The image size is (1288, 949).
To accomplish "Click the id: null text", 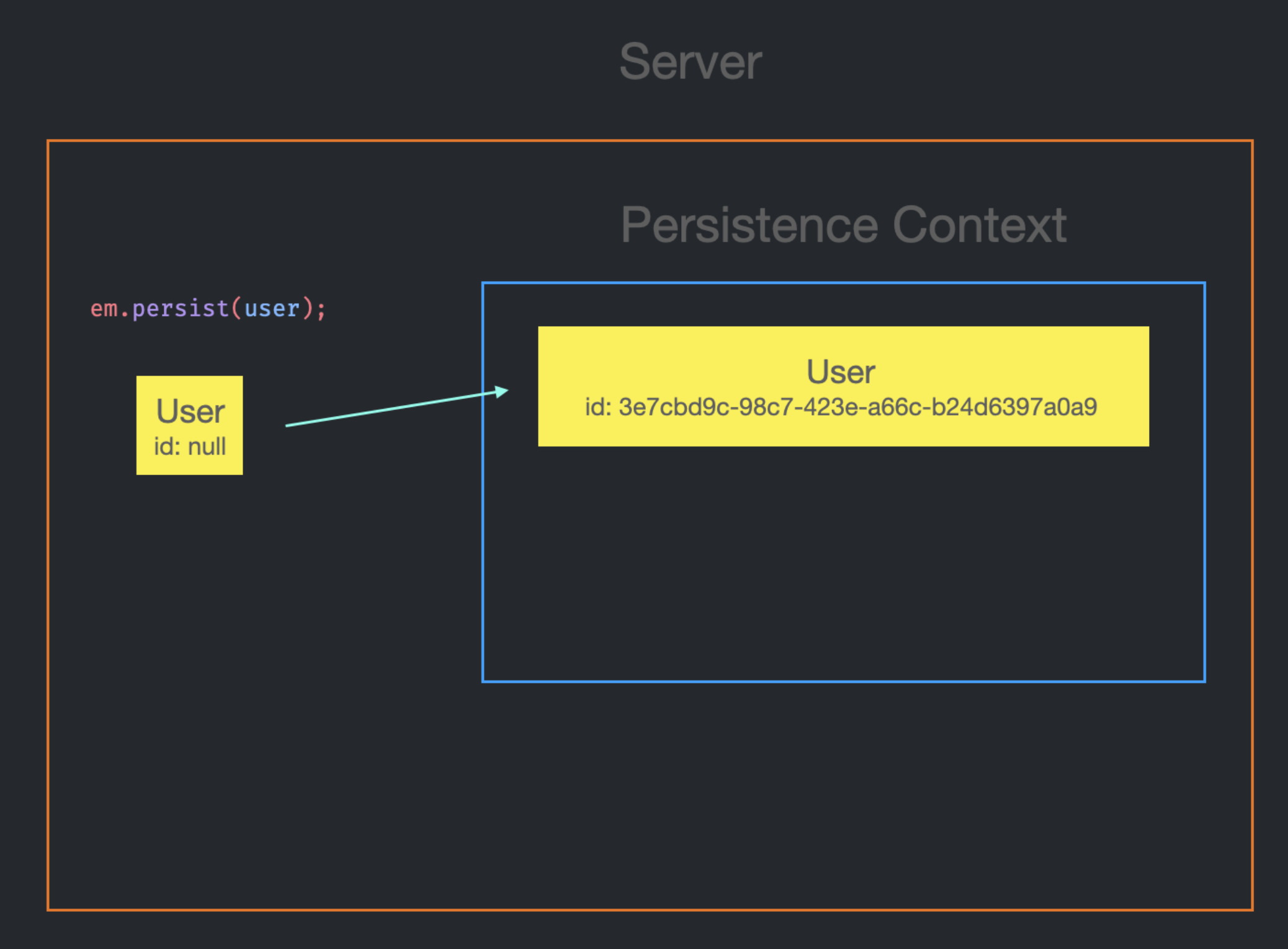I will (190, 447).
